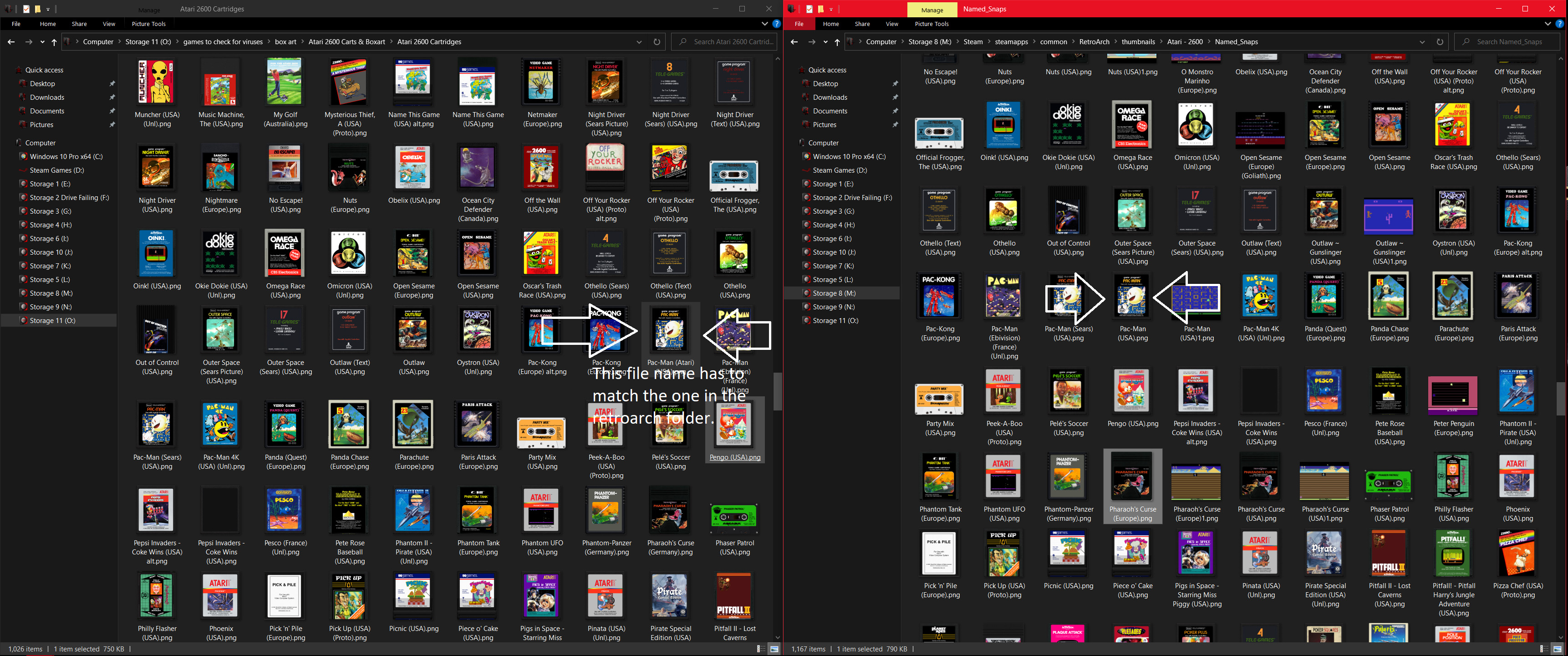Open the Manage tab in Named_Snaps
Viewport: 1568px width, 656px height.
point(932,10)
